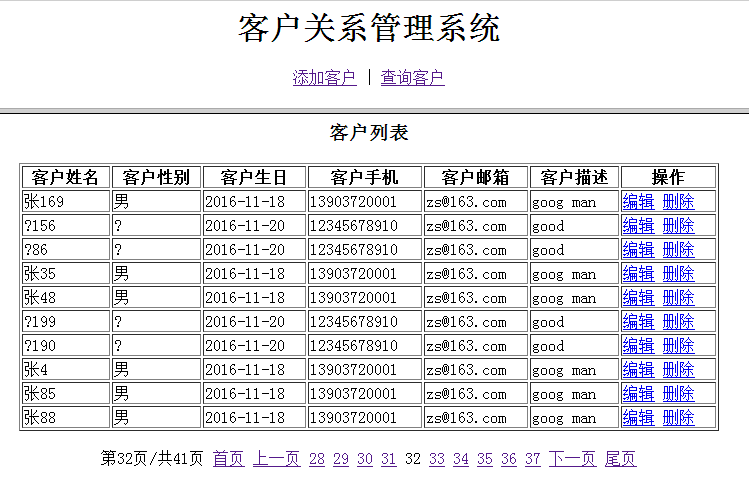Jump to page 35
This screenshot has width=749, height=501.
pyautogui.click(x=484, y=459)
